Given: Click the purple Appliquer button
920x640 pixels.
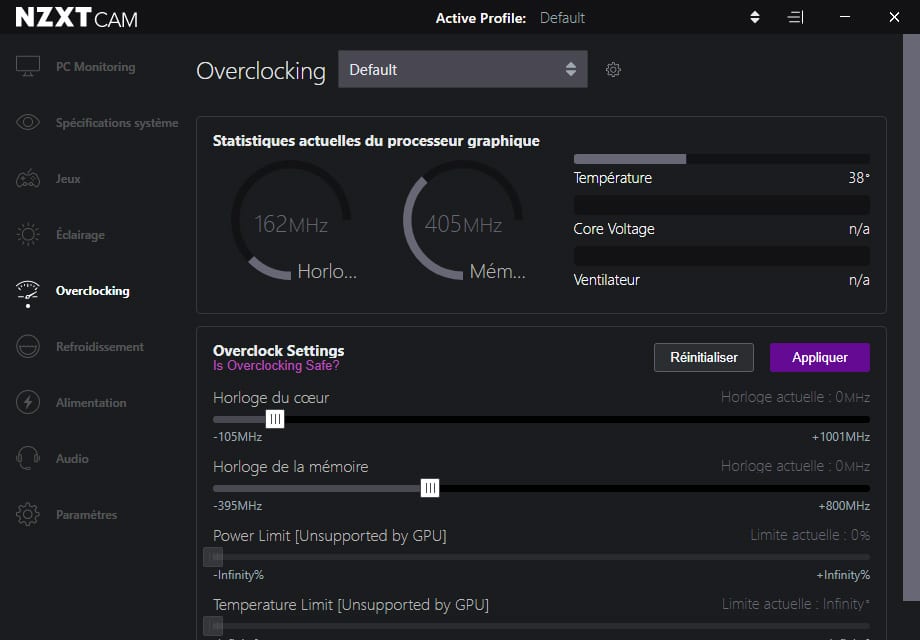Looking at the screenshot, I should pyautogui.click(x=820, y=357).
